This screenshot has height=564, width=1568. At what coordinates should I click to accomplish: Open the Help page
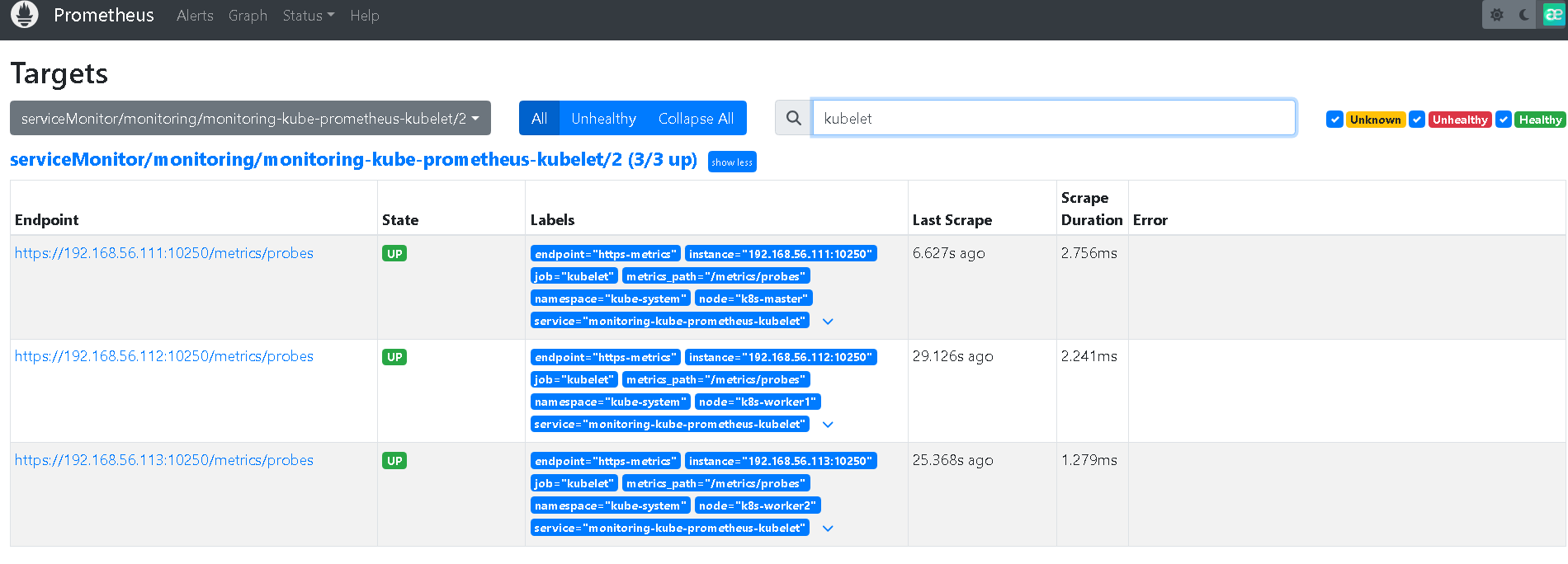tap(364, 16)
